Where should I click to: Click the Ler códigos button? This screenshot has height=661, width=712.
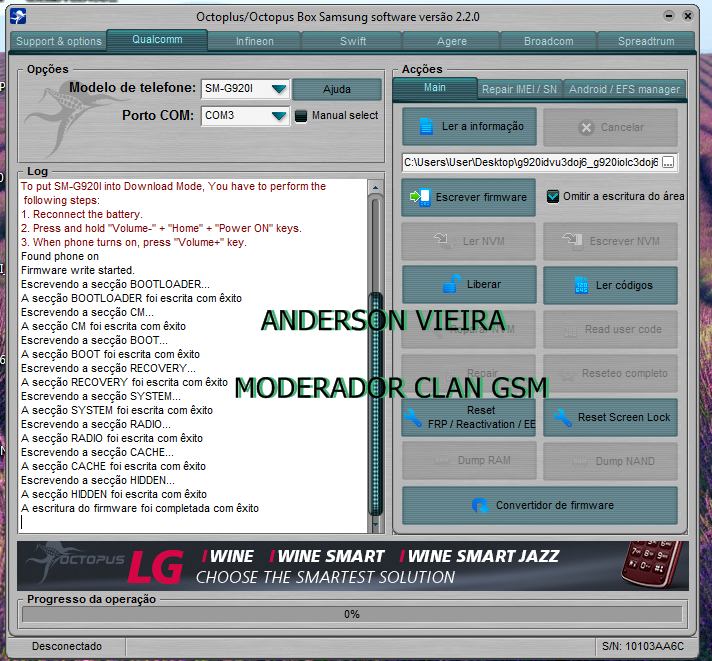610,286
